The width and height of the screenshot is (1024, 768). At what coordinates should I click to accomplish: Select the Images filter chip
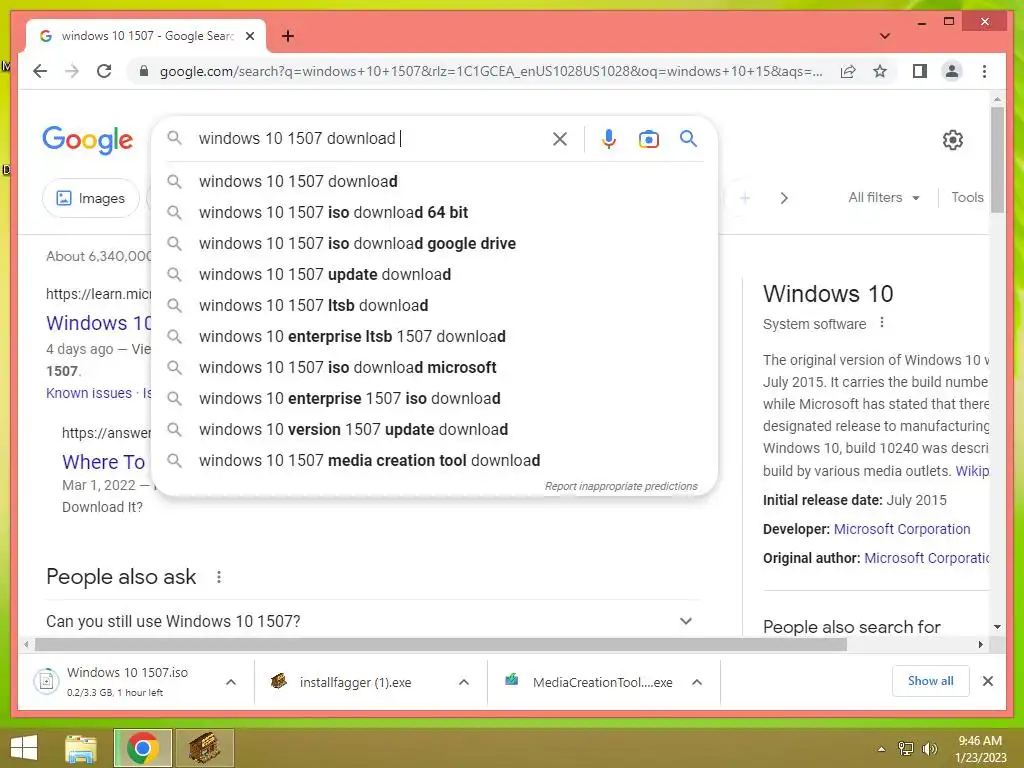click(x=91, y=198)
